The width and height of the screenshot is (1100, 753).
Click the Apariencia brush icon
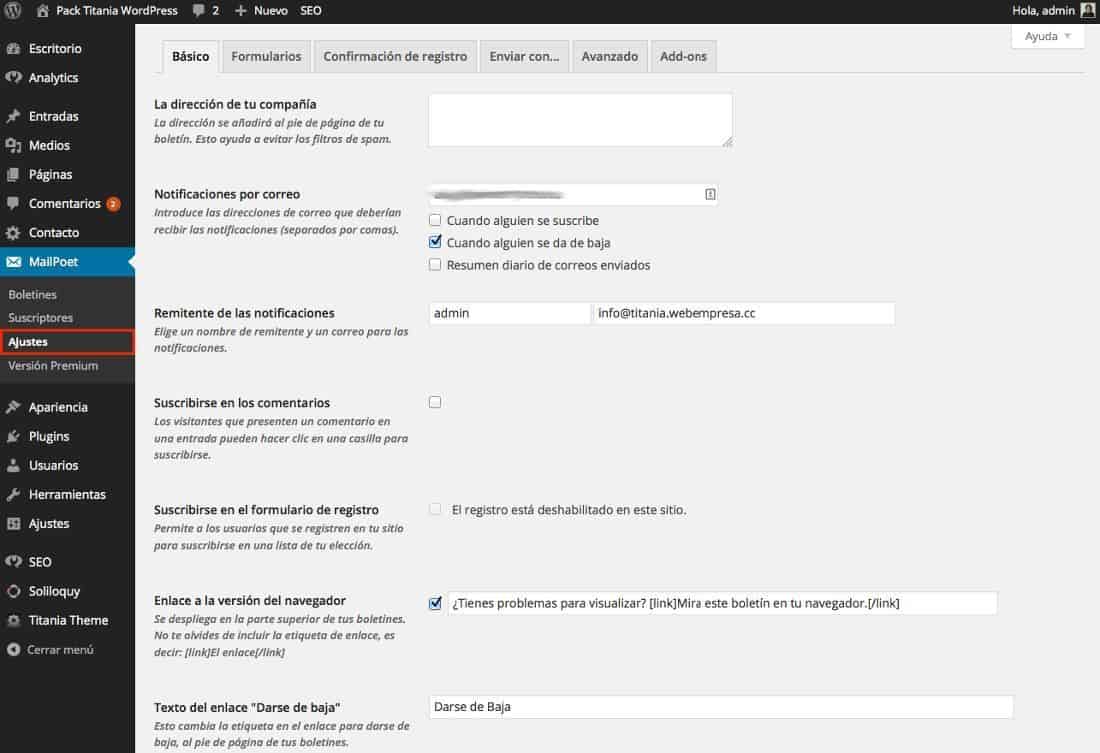pos(13,407)
